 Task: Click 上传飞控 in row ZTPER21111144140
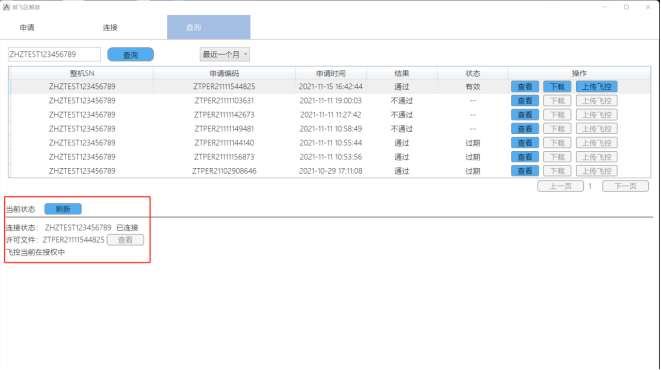pos(597,143)
